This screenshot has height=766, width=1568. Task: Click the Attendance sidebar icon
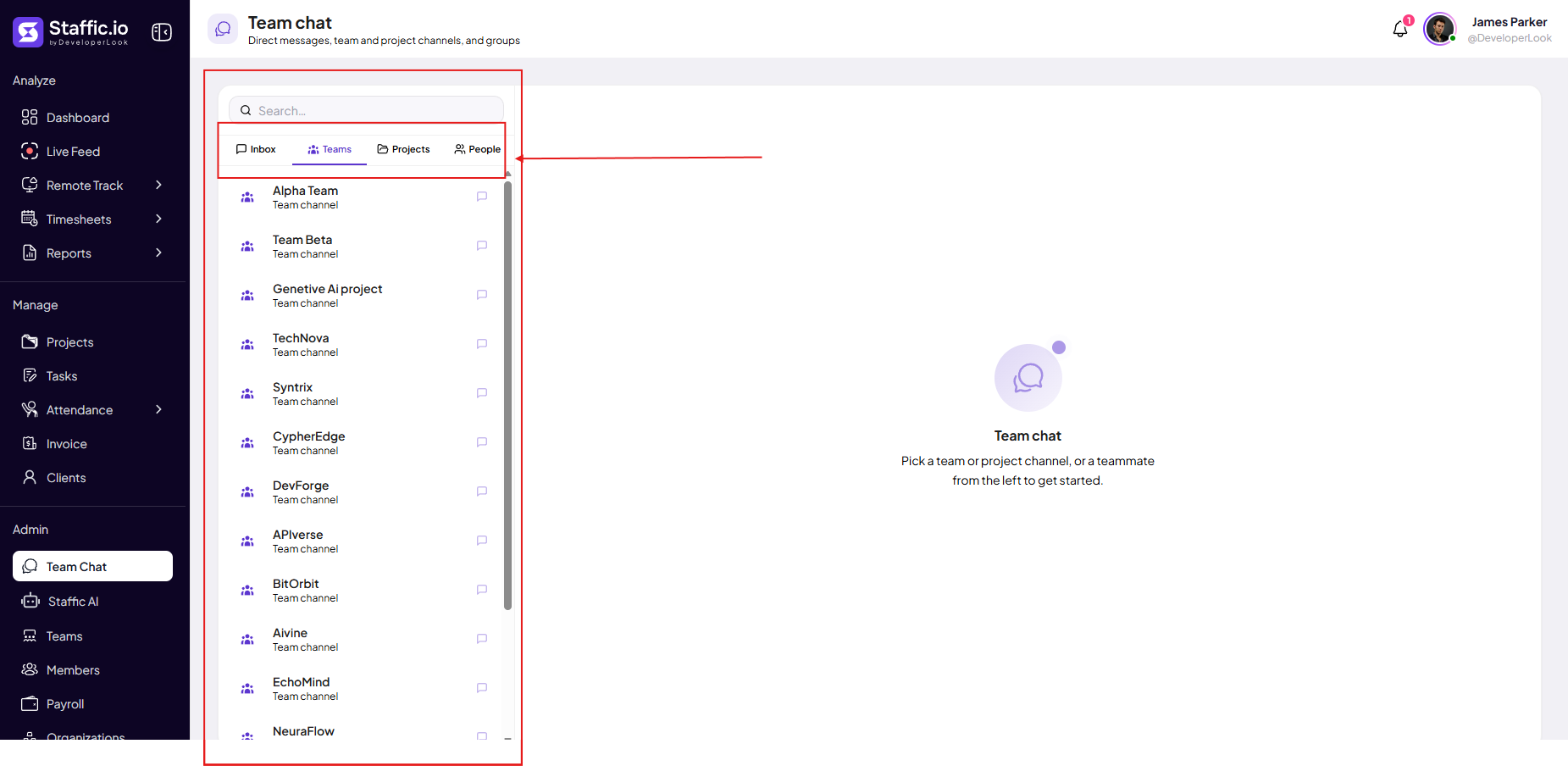click(30, 409)
